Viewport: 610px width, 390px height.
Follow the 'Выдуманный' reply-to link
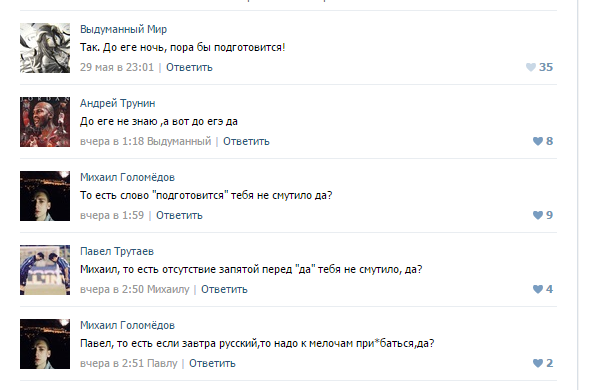(x=179, y=141)
